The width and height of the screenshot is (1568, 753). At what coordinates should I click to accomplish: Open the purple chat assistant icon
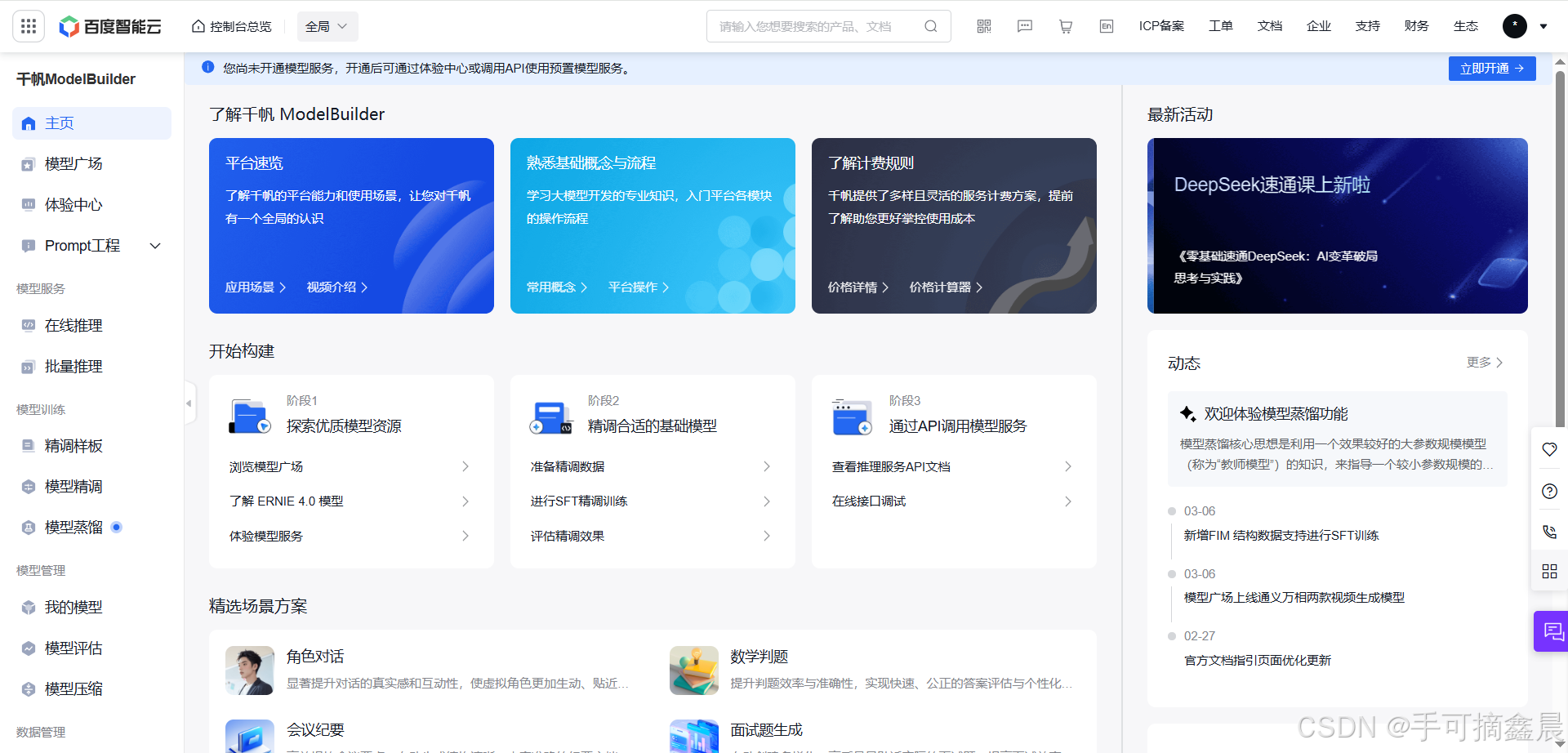coord(1552,631)
